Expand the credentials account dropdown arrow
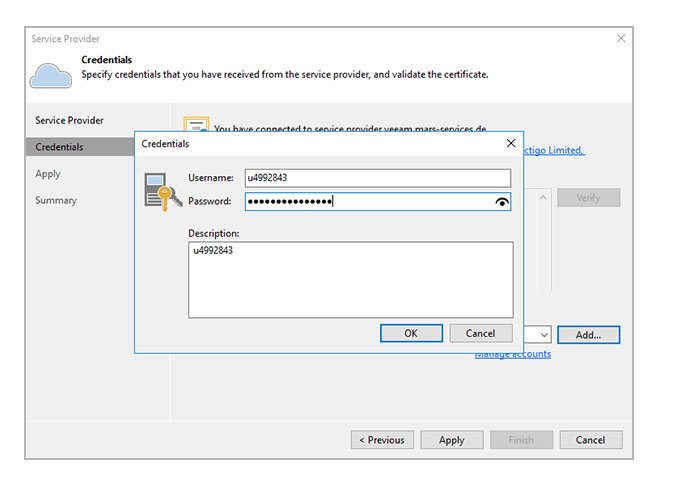The width and height of the screenshot is (673, 488). [543, 335]
